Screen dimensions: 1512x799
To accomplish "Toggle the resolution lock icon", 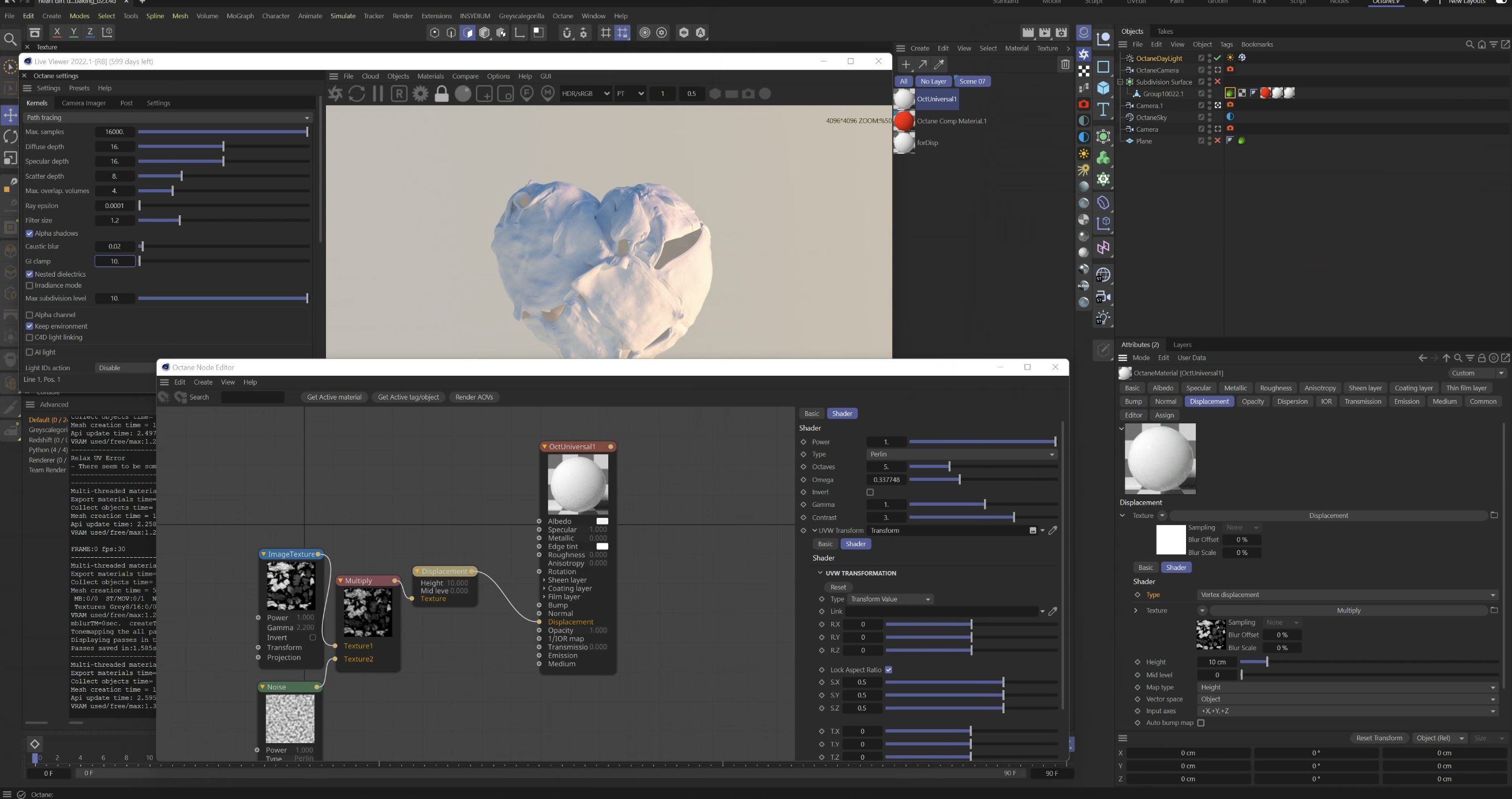I will coord(442,94).
